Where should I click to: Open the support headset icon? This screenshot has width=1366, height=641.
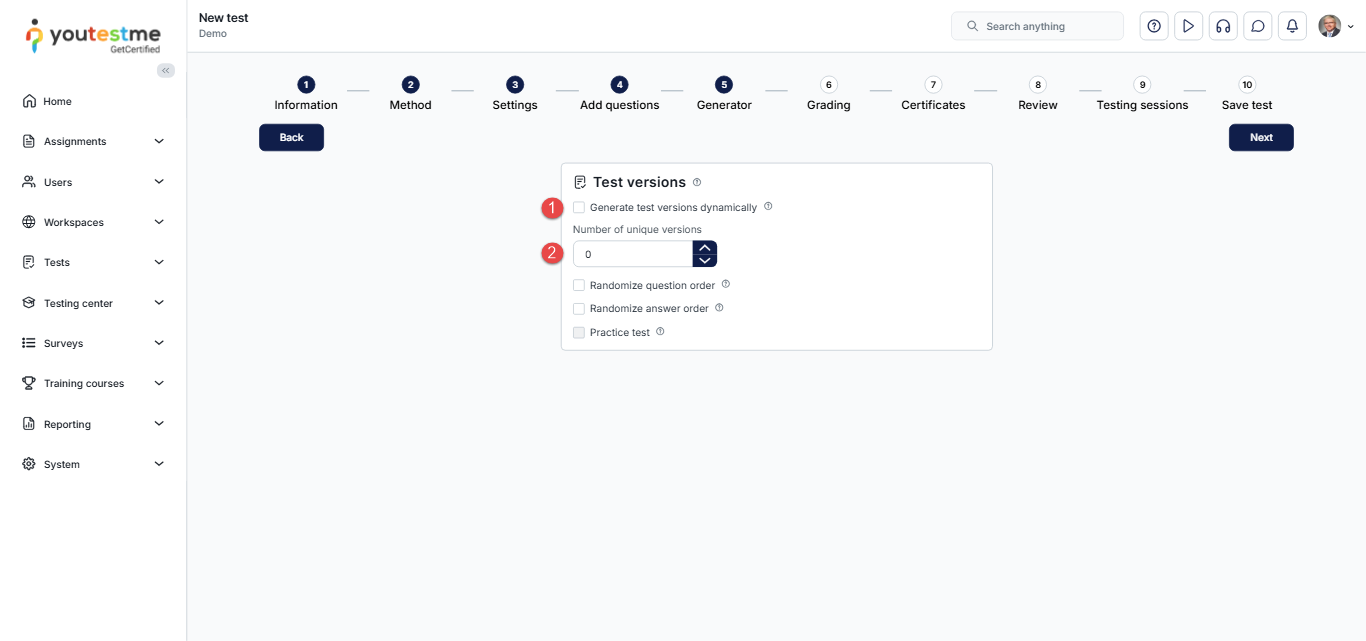[1223, 26]
